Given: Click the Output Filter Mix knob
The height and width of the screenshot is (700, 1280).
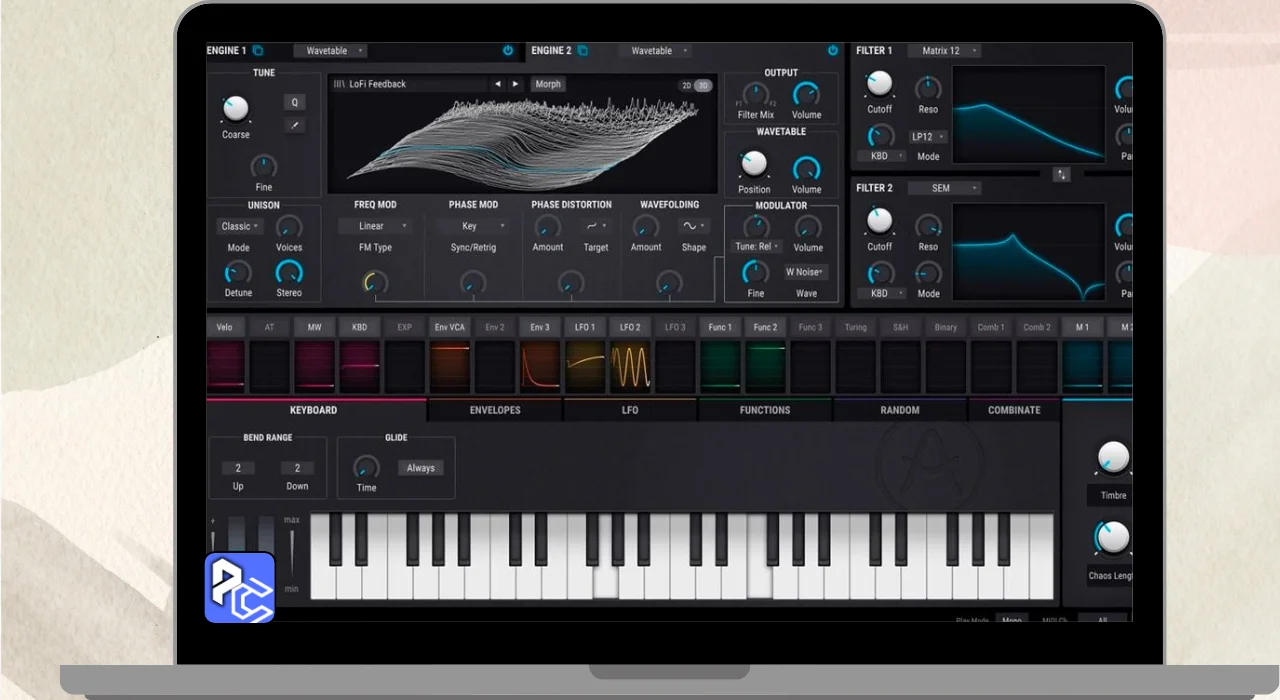Looking at the screenshot, I should pos(756,93).
